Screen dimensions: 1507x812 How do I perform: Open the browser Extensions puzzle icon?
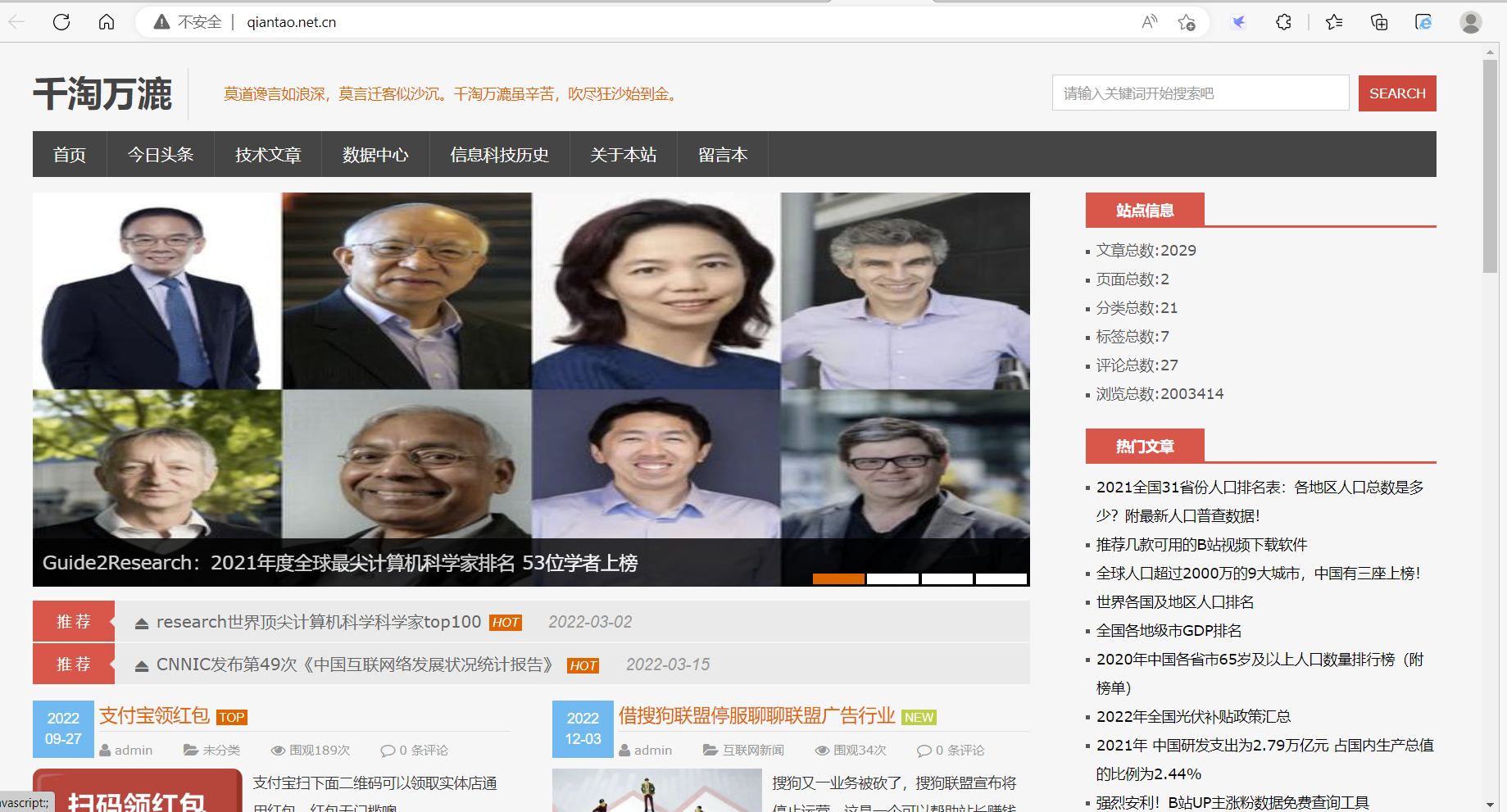click(1284, 22)
